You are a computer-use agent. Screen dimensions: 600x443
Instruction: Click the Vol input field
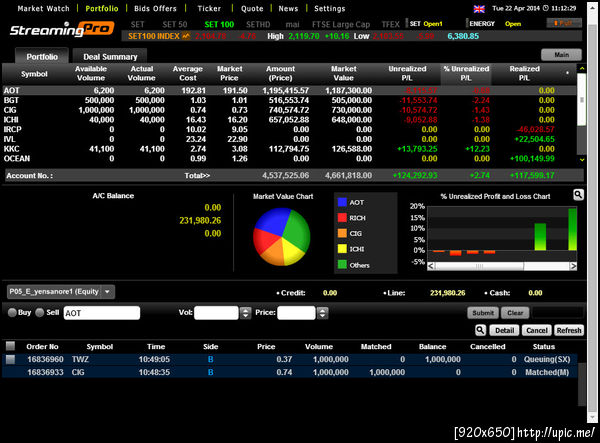click(216, 313)
